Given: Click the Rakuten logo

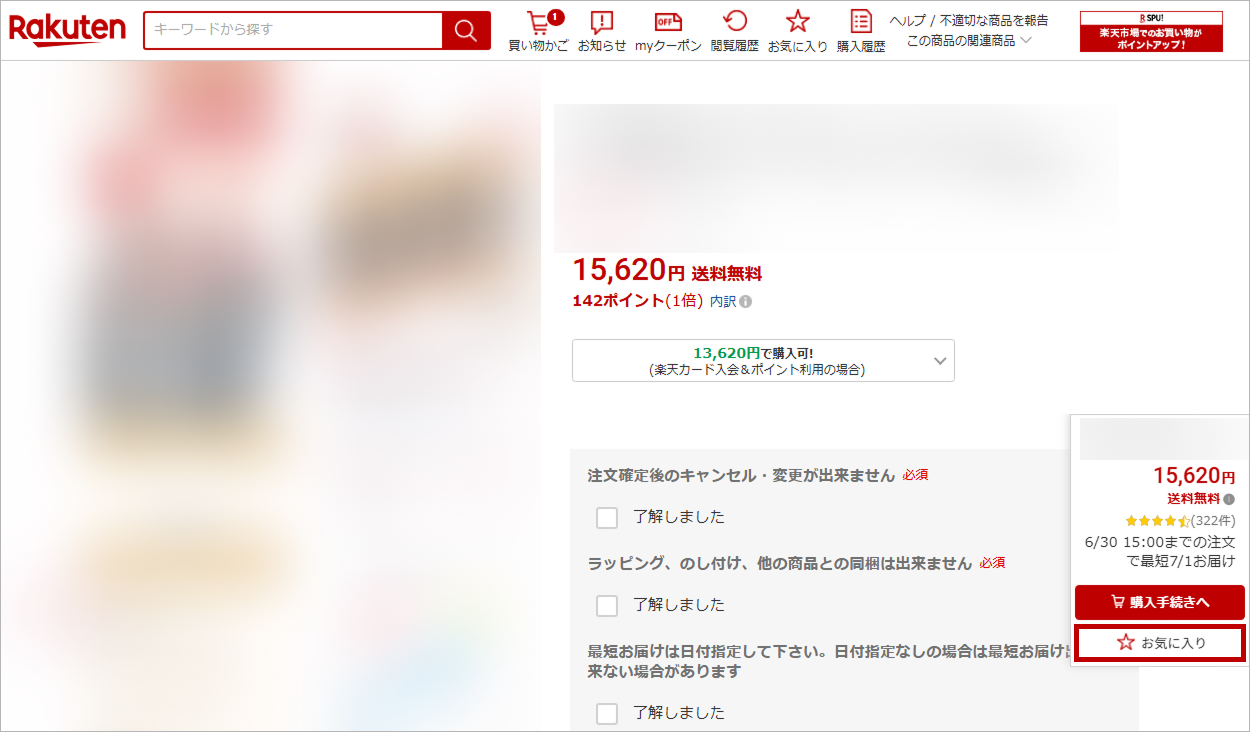Looking at the screenshot, I should pyautogui.click(x=67, y=30).
